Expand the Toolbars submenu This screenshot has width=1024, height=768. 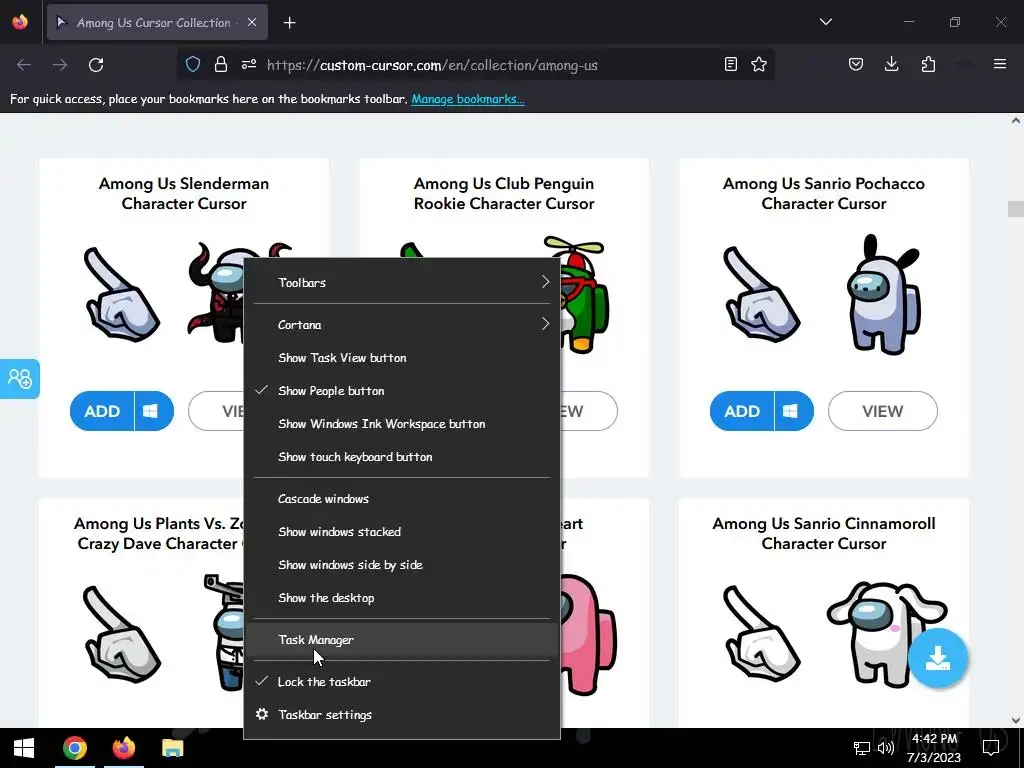[x=402, y=282]
